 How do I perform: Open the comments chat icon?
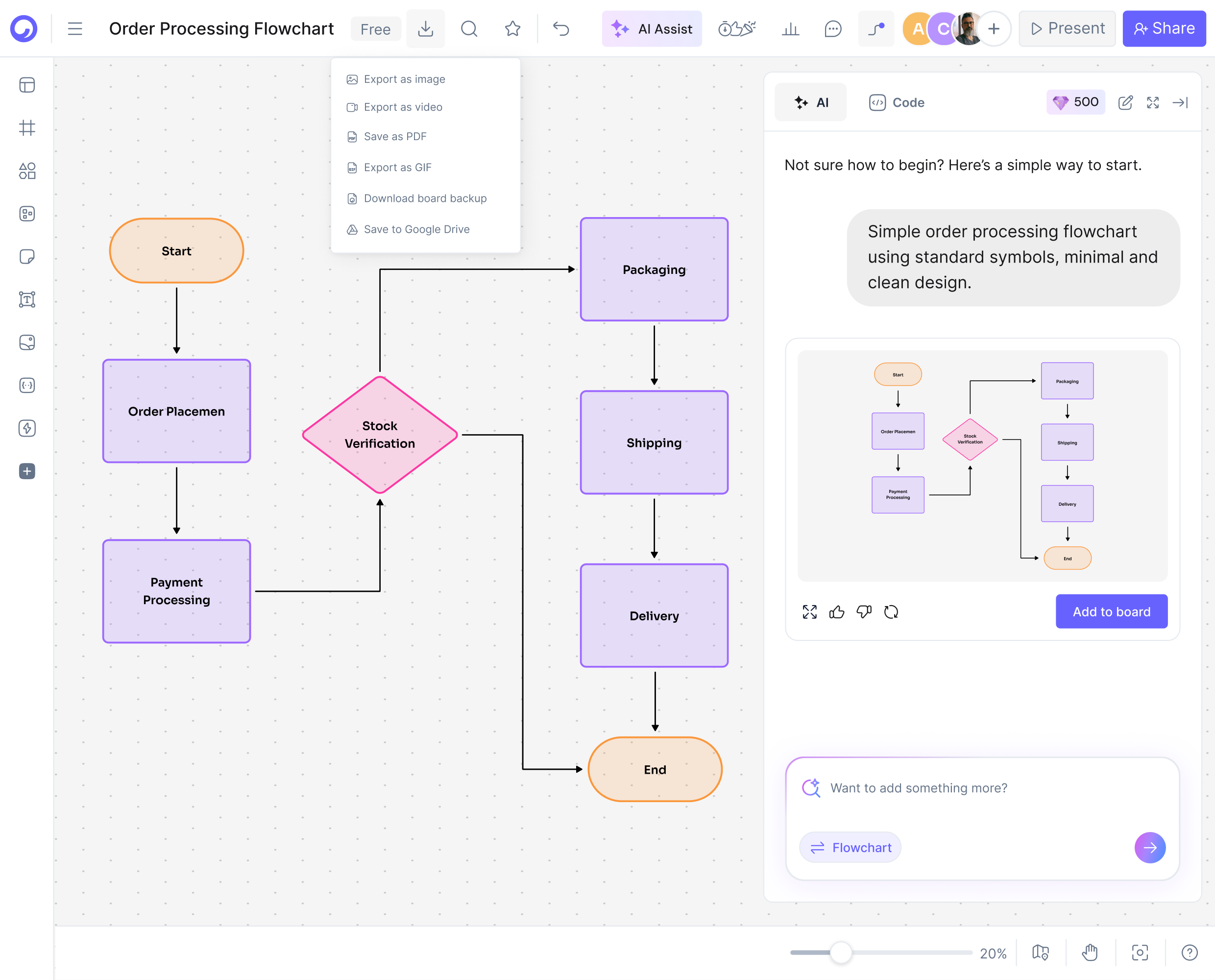pyautogui.click(x=833, y=28)
